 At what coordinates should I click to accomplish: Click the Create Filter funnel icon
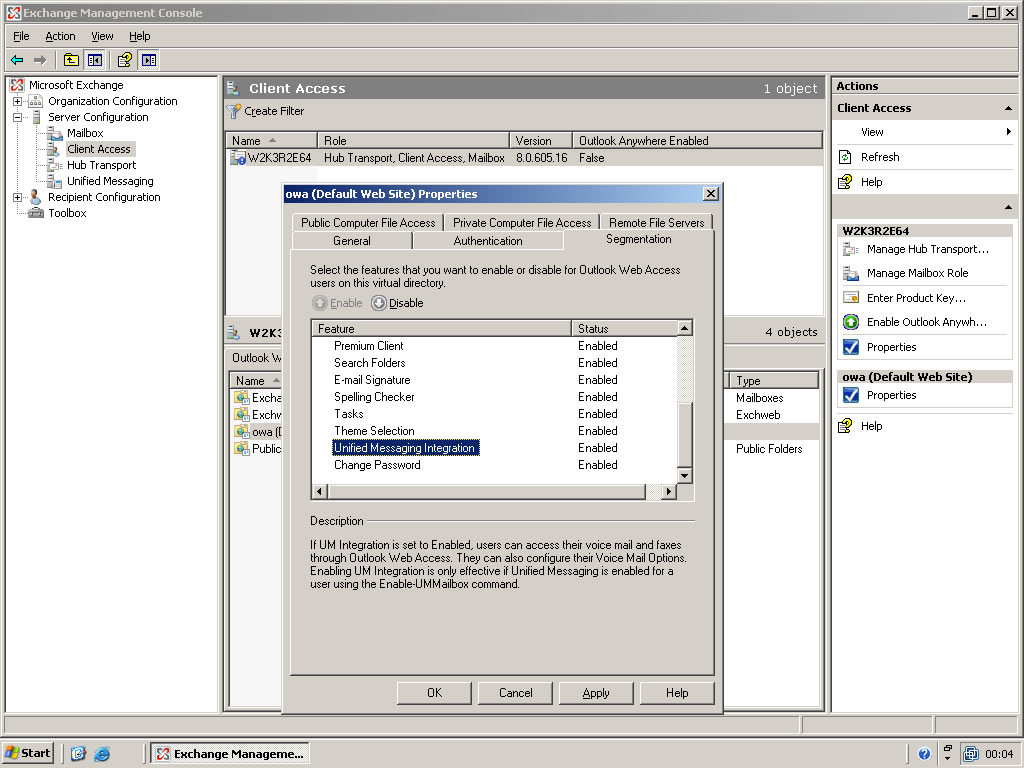(234, 111)
